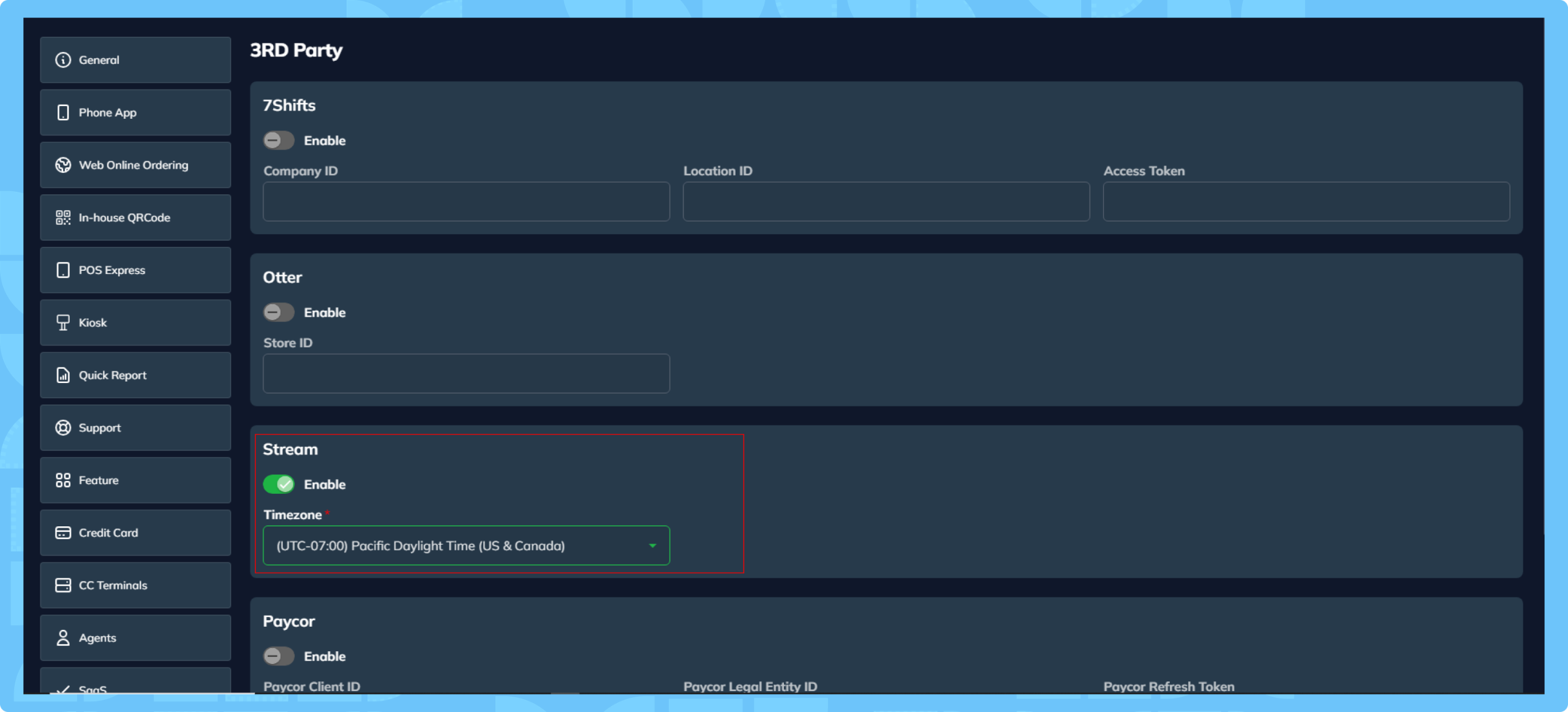Disable the Stream Enable toggle
1568x712 pixels.
point(279,485)
